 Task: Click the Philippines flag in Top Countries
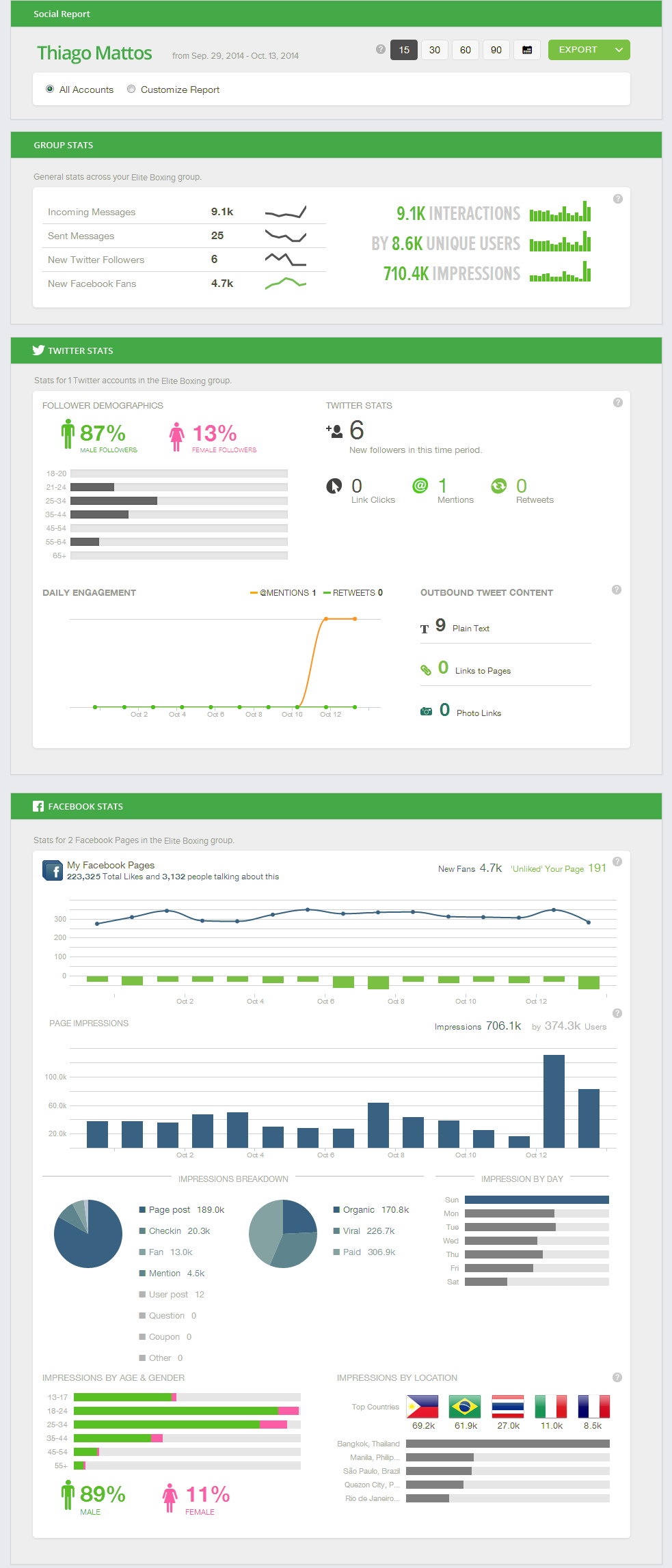[422, 1407]
